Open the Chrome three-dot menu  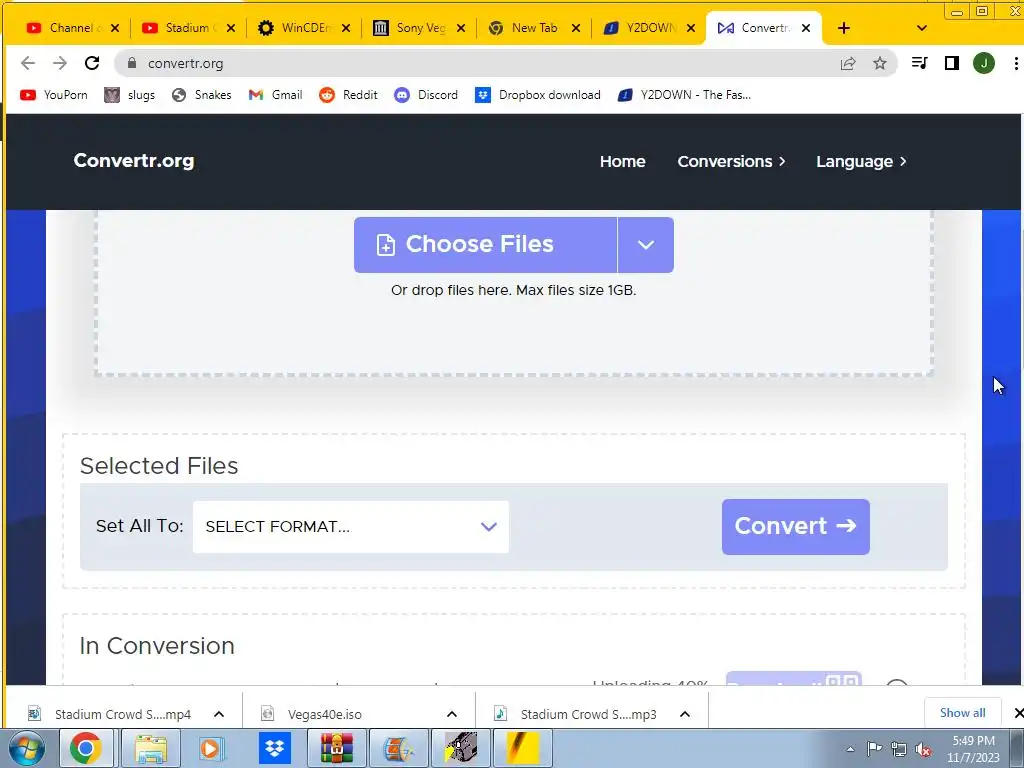(1016, 63)
